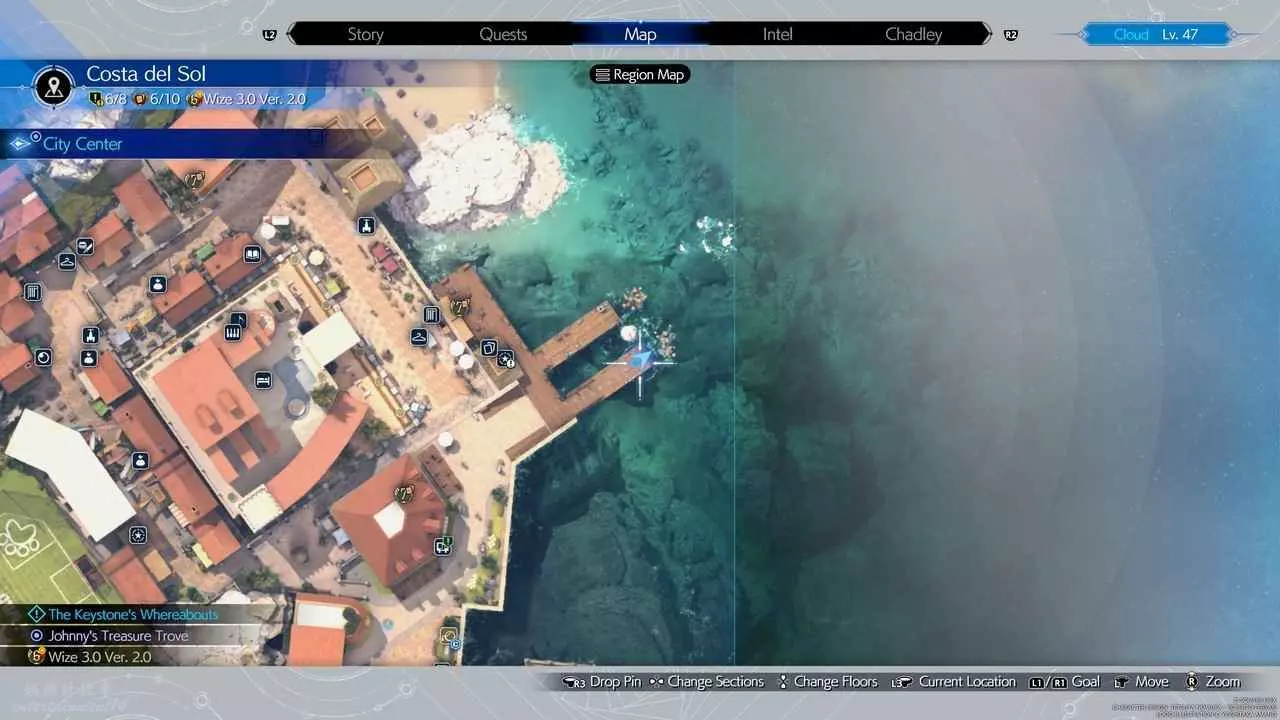Click the star emblem icon near the field
Image resolution: width=1280 pixels, height=720 pixels.
click(x=138, y=535)
